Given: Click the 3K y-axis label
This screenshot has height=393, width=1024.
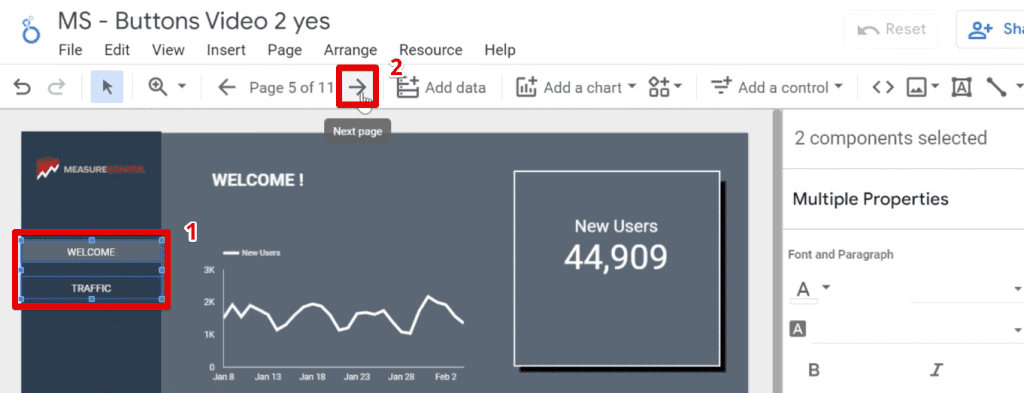Looking at the screenshot, I should (x=210, y=270).
